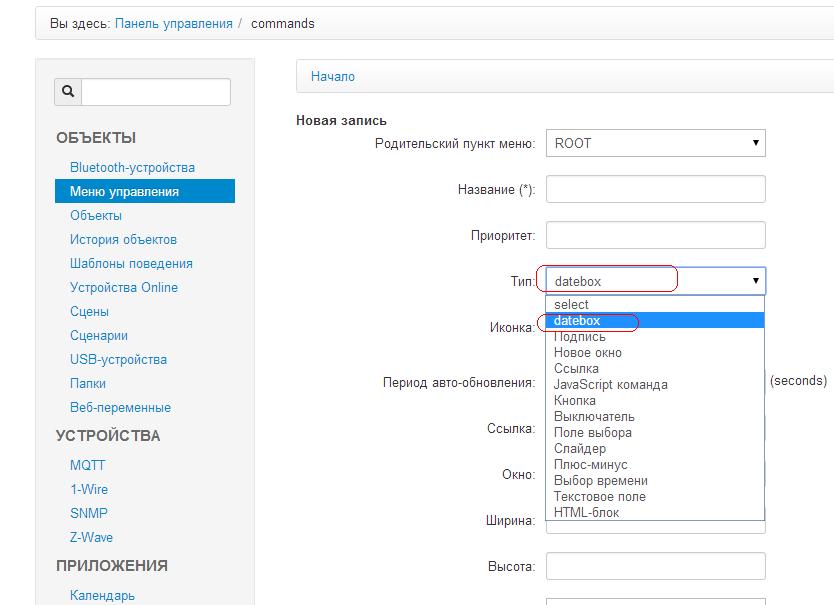The height and width of the screenshot is (605, 834).
Task: Open 'Bluetooth-устройства' in sidebar
Action: pyautogui.click(x=132, y=167)
